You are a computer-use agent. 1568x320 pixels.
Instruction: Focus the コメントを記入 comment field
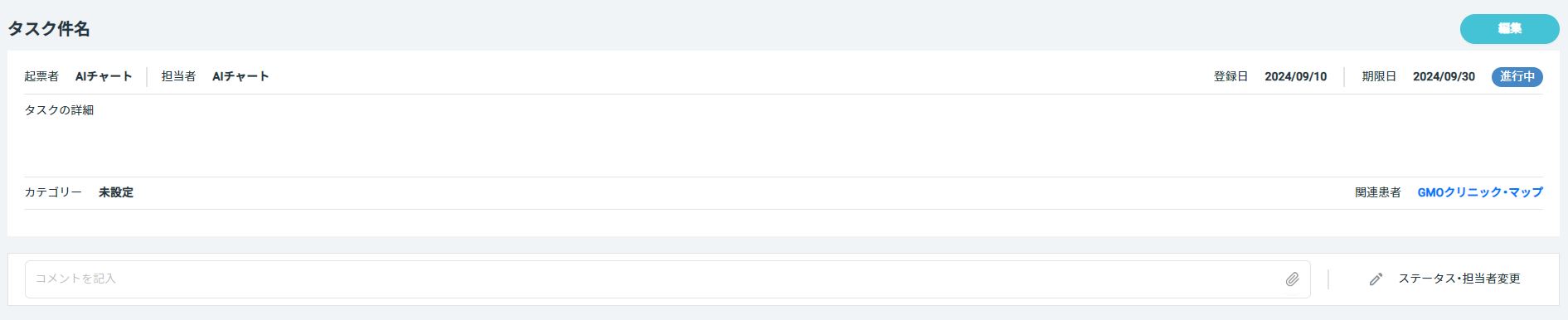667,279
